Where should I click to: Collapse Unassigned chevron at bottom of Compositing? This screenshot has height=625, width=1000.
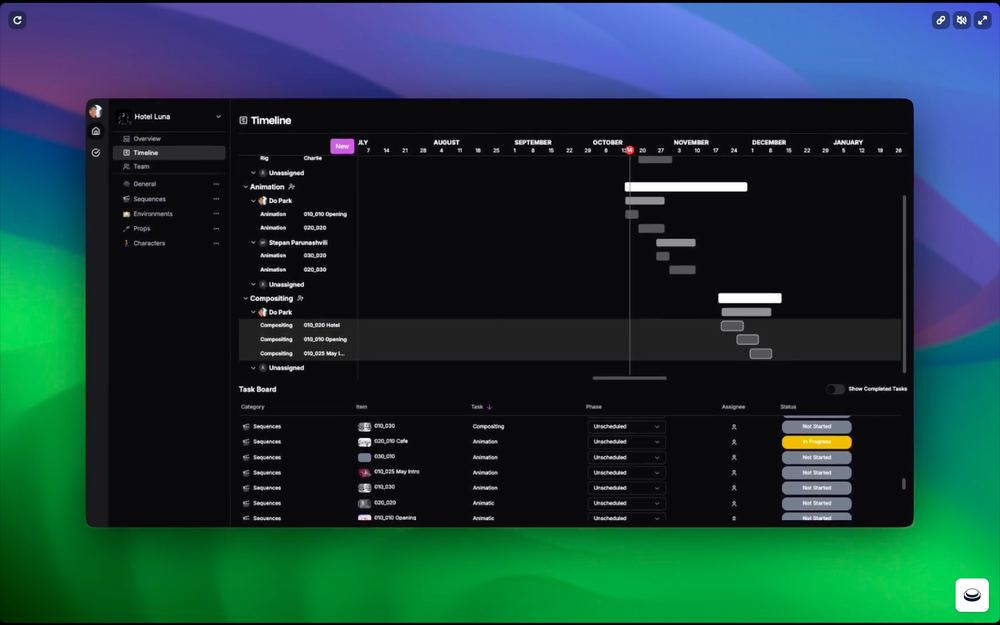(x=253, y=368)
